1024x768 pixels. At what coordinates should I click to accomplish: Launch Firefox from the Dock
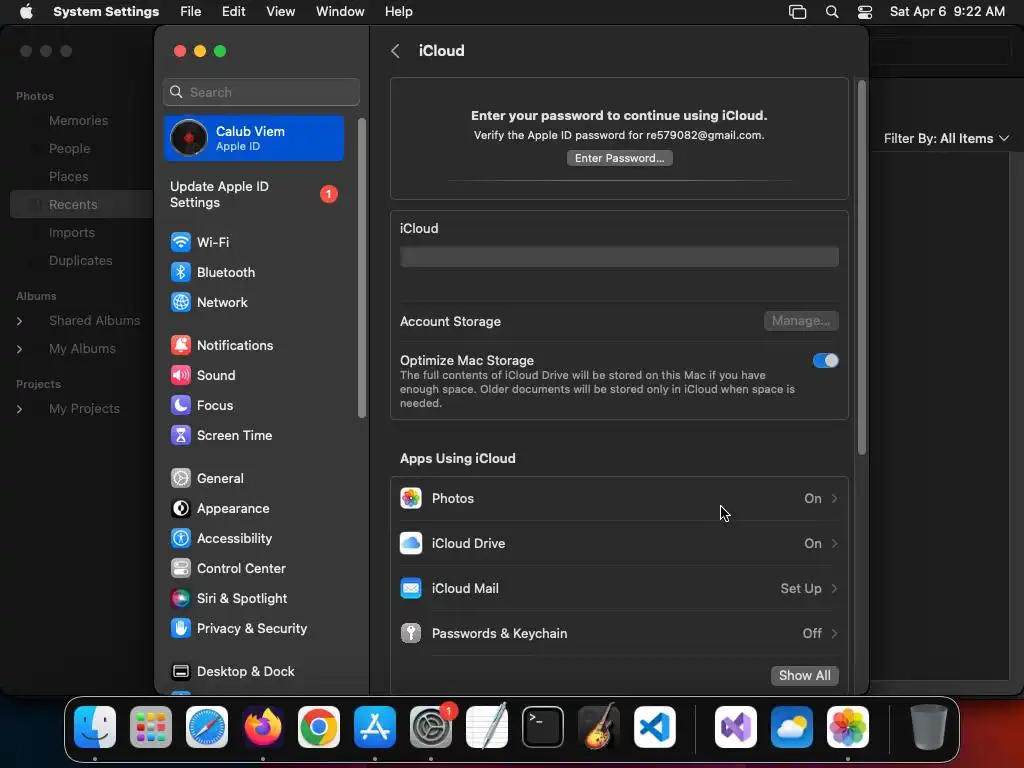pyautogui.click(x=263, y=727)
